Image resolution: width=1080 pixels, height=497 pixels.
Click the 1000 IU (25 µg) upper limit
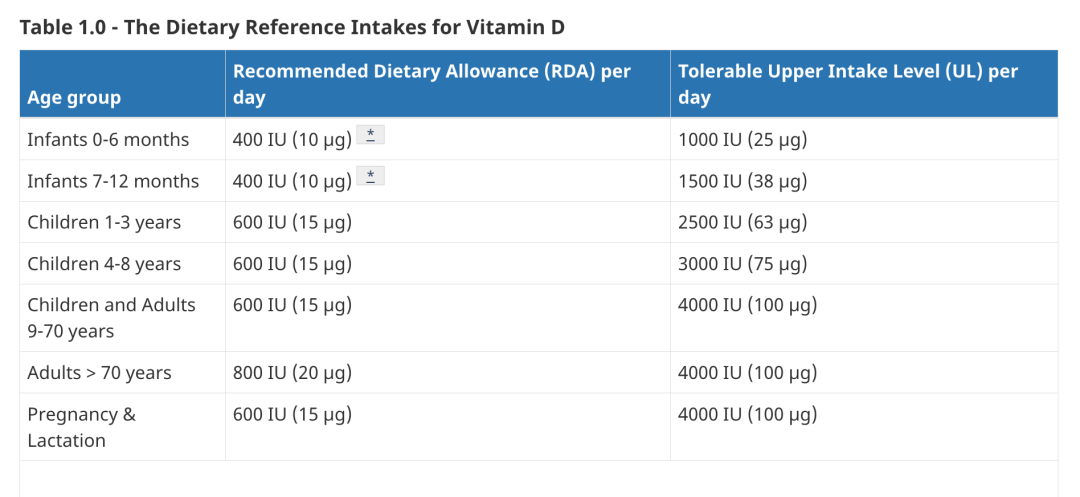pos(742,140)
